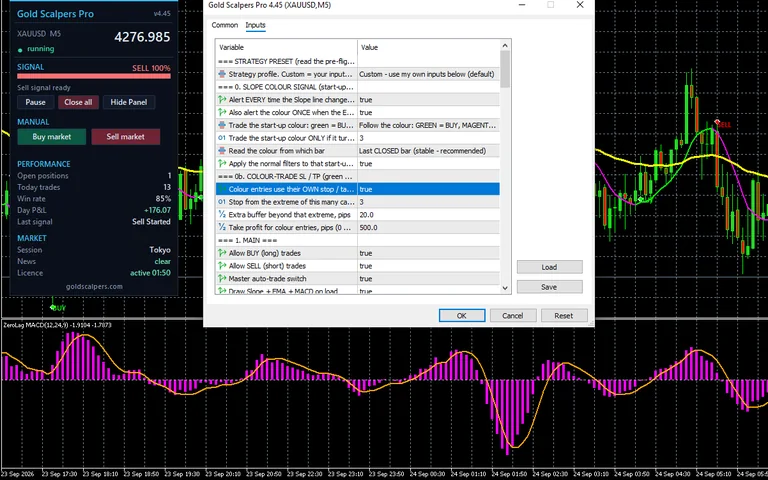Viewport: 768px width, 480px height.
Task: Click icon beside 'Take profit for colour entries'
Action: tap(222, 227)
